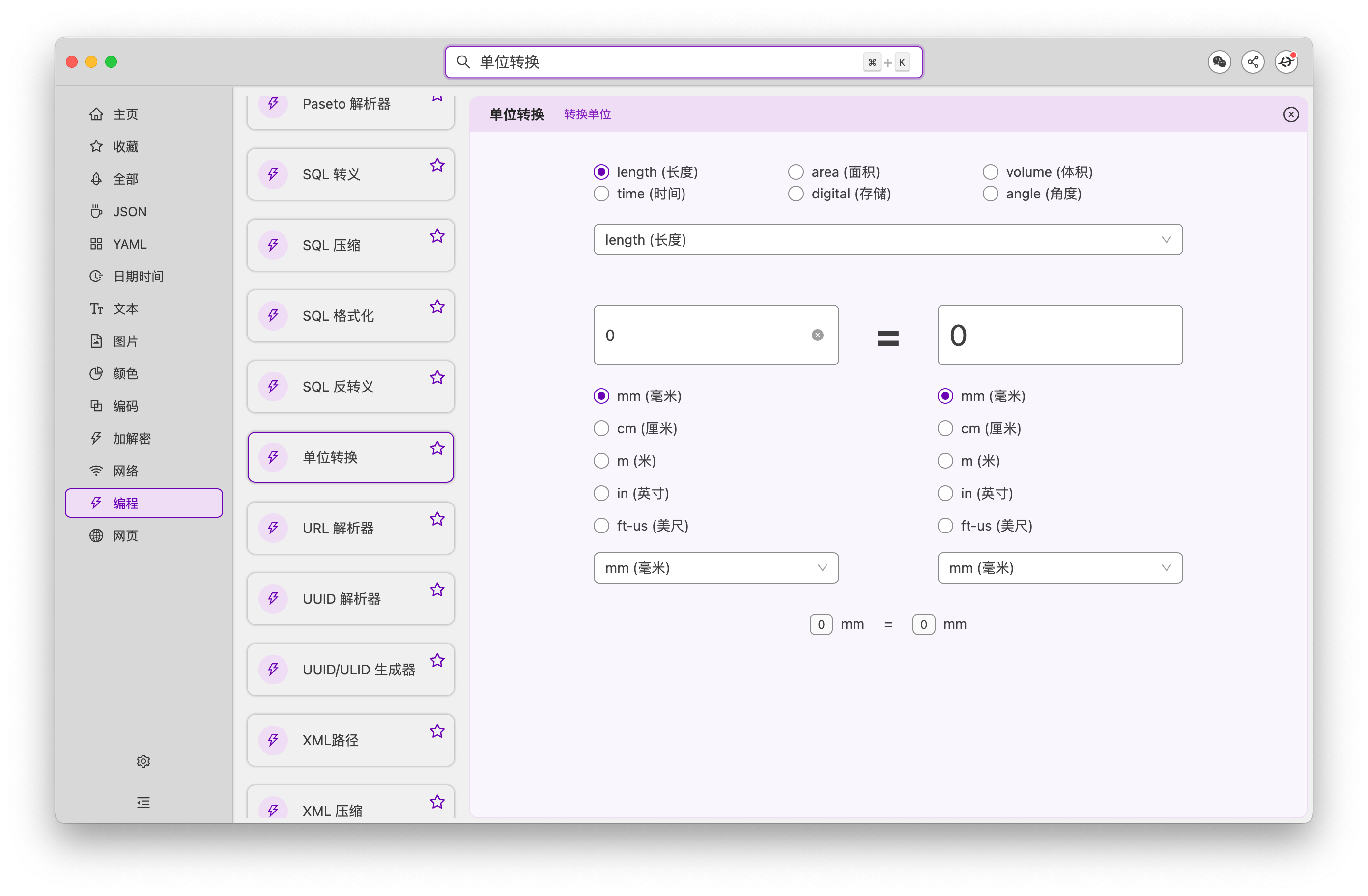The width and height of the screenshot is (1368, 896).
Task: Favorite the SQL 反转义 tool star
Action: coord(437,378)
